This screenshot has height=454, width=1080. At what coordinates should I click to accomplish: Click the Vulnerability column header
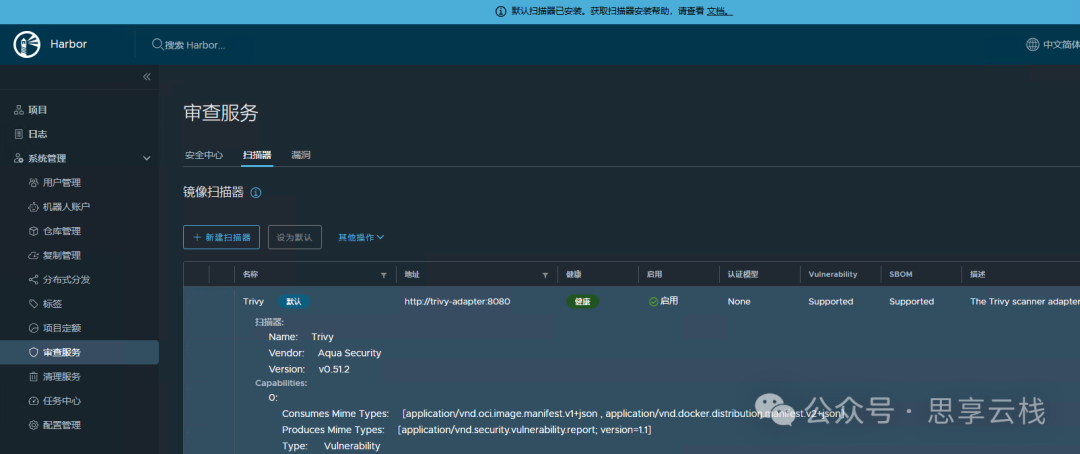point(833,274)
